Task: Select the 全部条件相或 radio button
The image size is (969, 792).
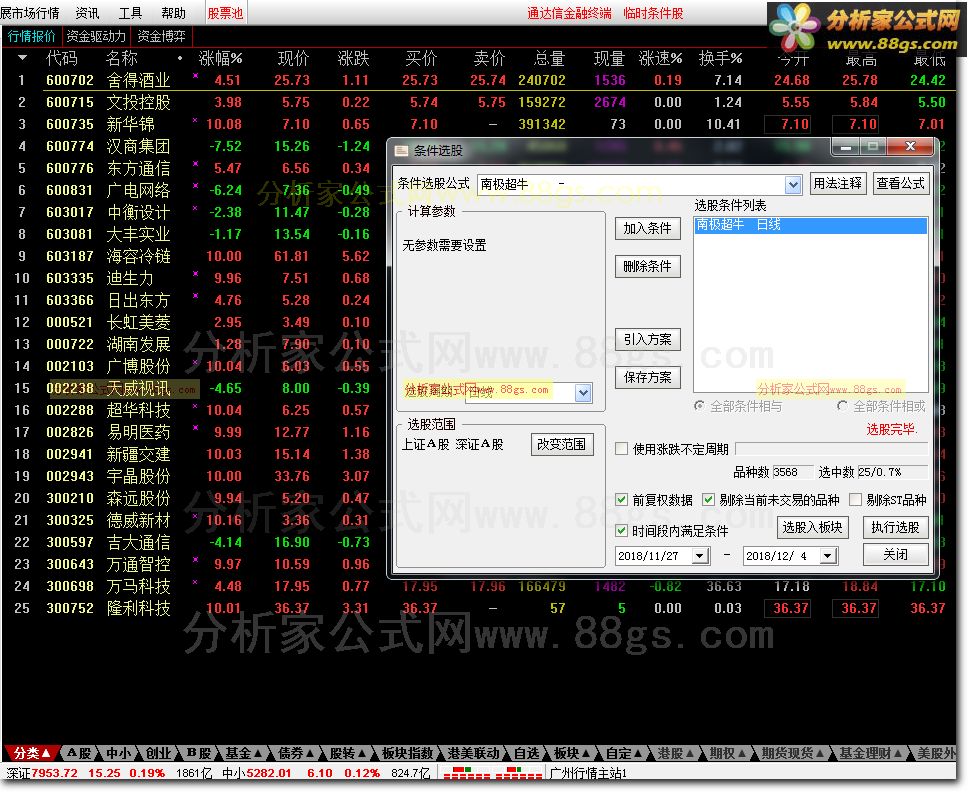Action: click(842, 406)
